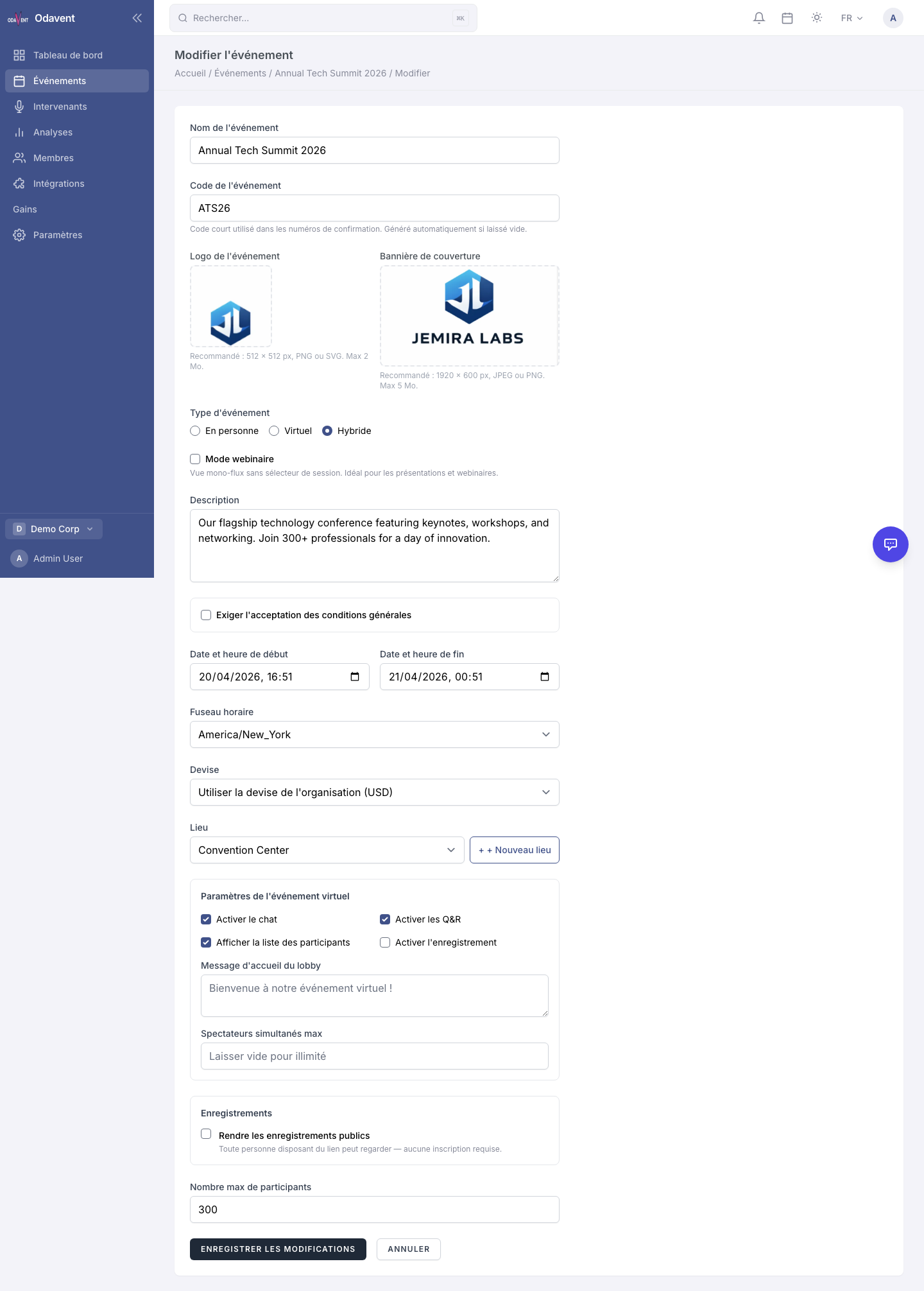The height and width of the screenshot is (1291, 924).
Task: Click the Demo Corp D badge icon
Action: click(x=19, y=529)
